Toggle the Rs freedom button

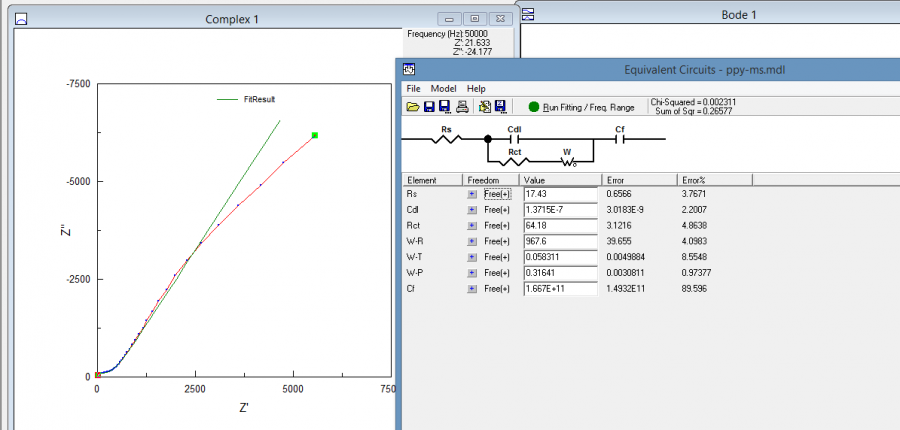[473, 193]
